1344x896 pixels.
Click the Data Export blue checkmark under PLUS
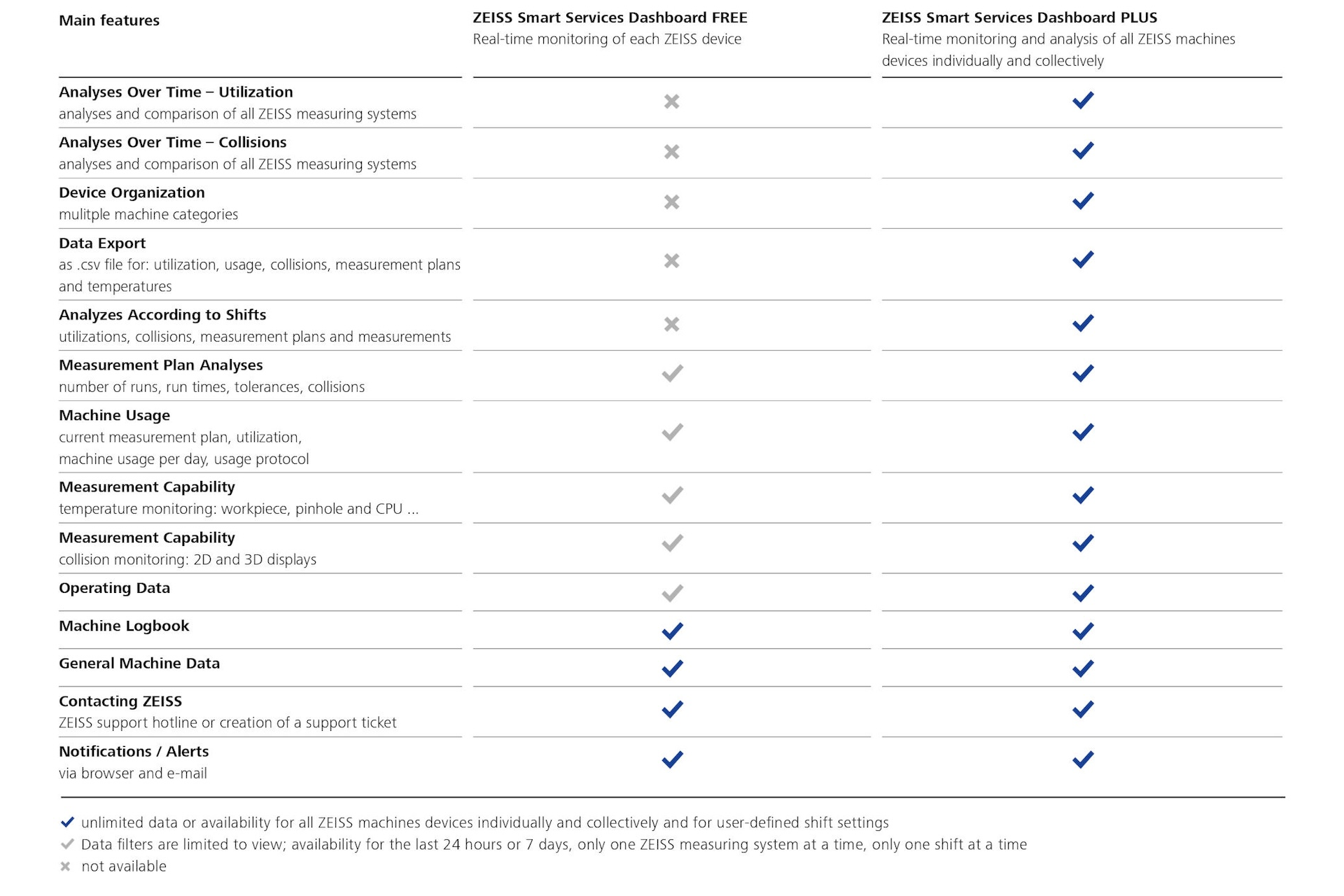[x=1082, y=260]
